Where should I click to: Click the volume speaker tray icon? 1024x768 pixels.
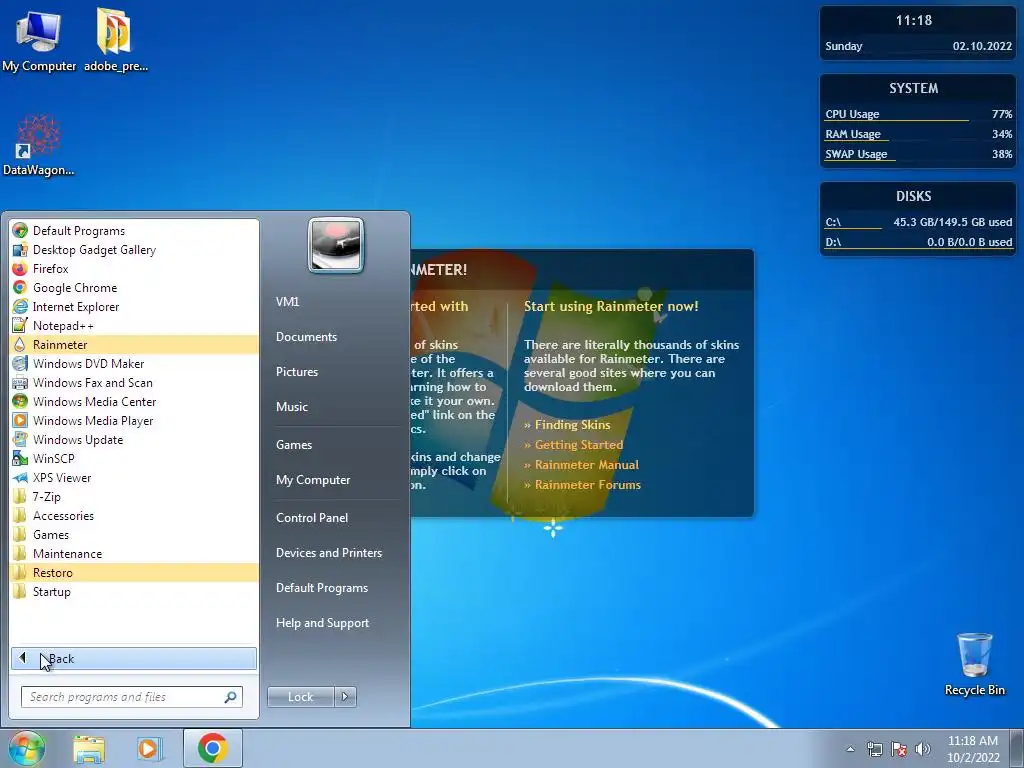pos(923,749)
